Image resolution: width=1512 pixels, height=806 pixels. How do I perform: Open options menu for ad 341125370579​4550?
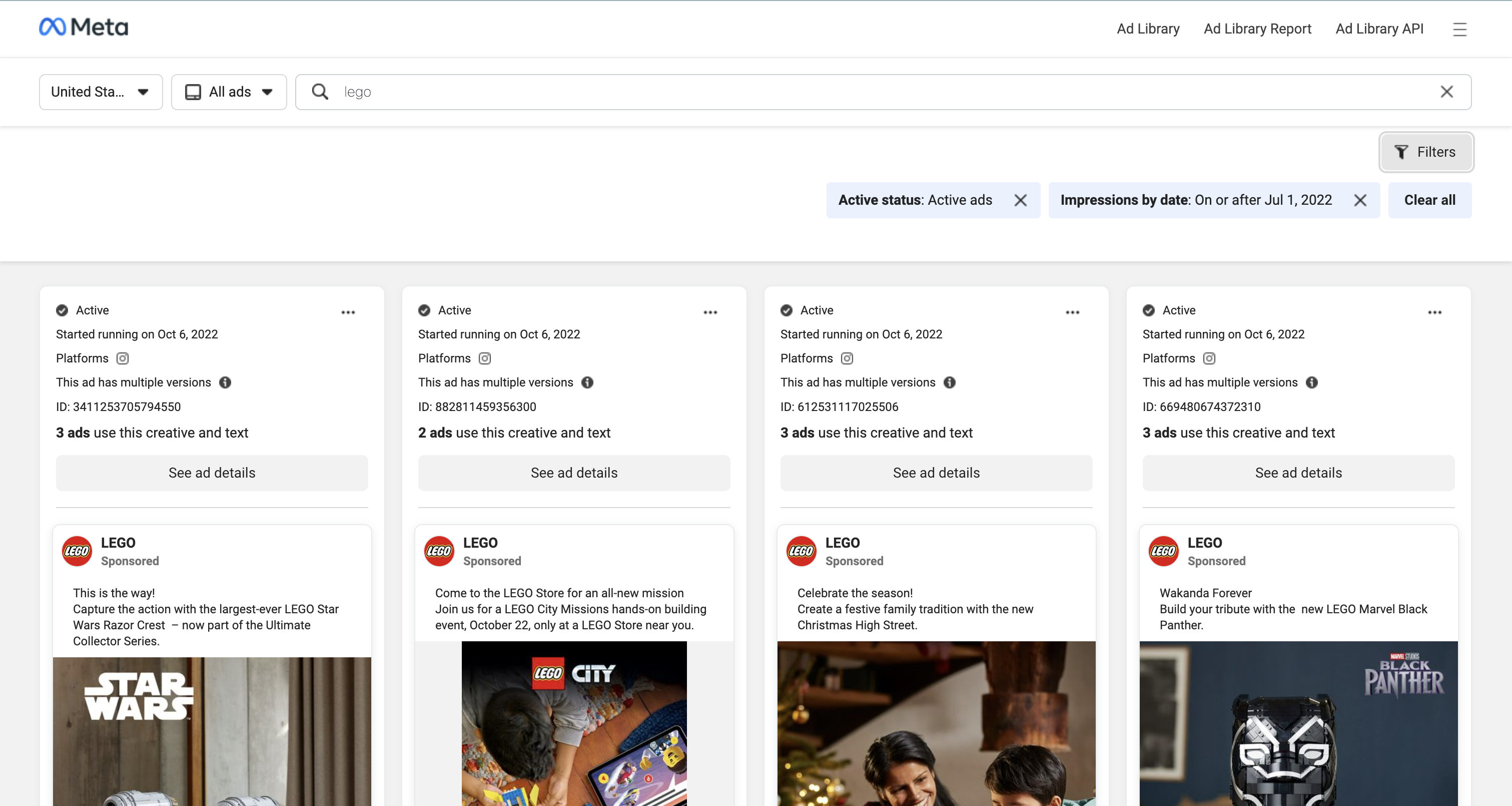tap(348, 312)
